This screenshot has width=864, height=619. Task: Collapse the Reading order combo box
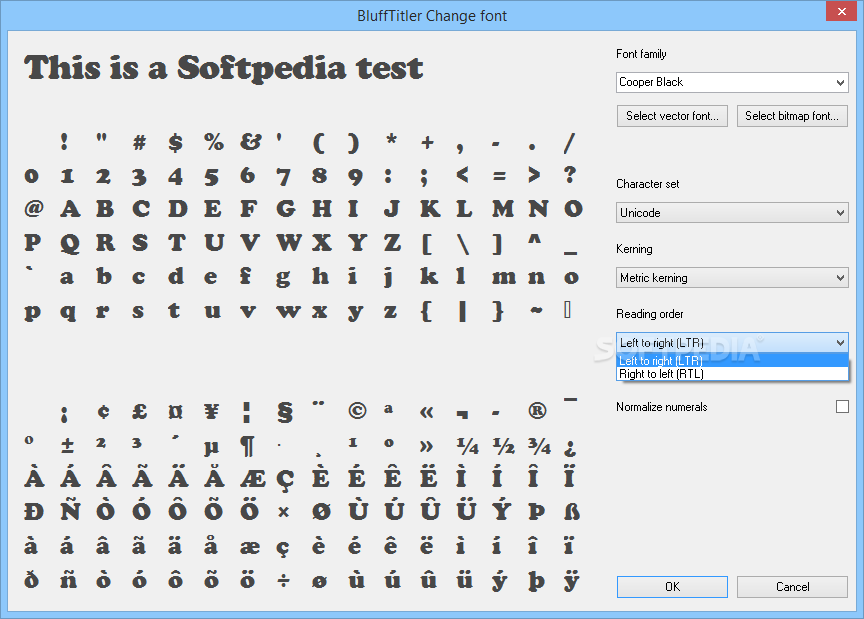[732, 343]
